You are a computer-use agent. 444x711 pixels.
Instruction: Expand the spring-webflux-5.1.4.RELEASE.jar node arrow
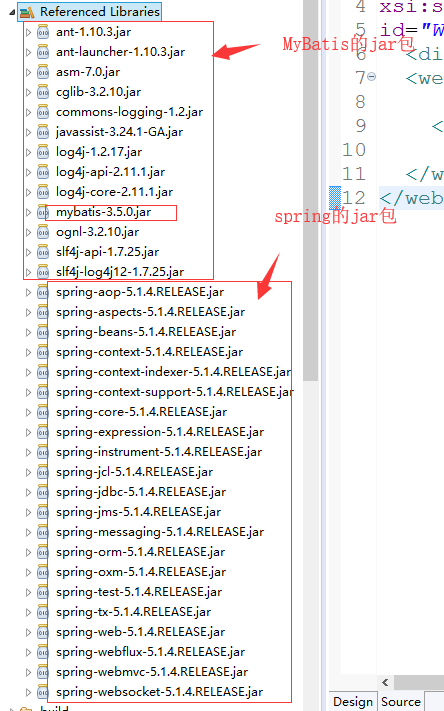28,652
